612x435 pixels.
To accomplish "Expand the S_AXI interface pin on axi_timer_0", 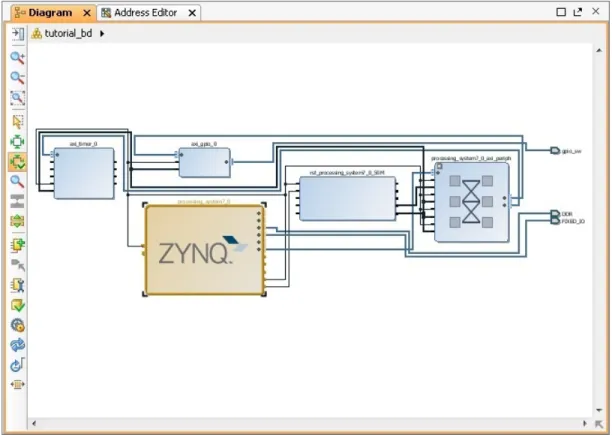I will [x=52, y=154].
